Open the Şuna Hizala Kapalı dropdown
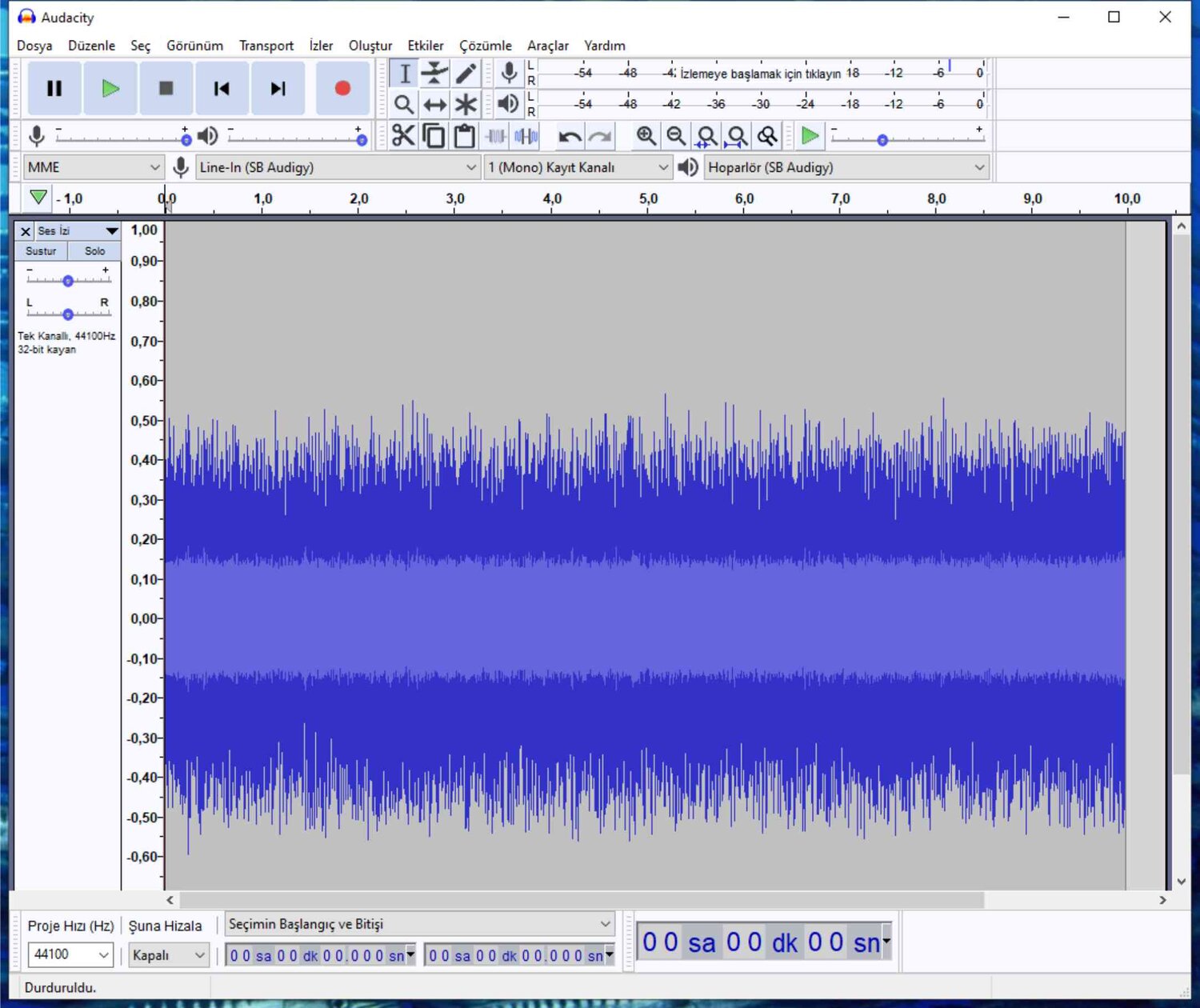Viewport: 1200px width, 1008px height. coord(169,955)
